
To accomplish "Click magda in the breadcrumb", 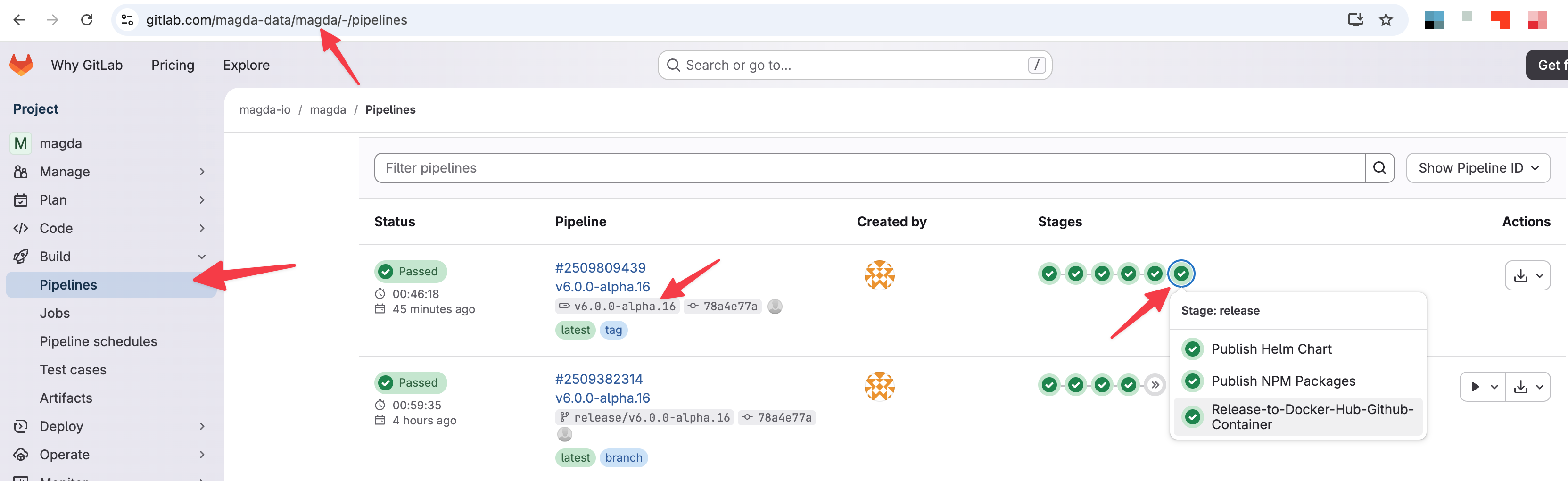I will 328,109.
